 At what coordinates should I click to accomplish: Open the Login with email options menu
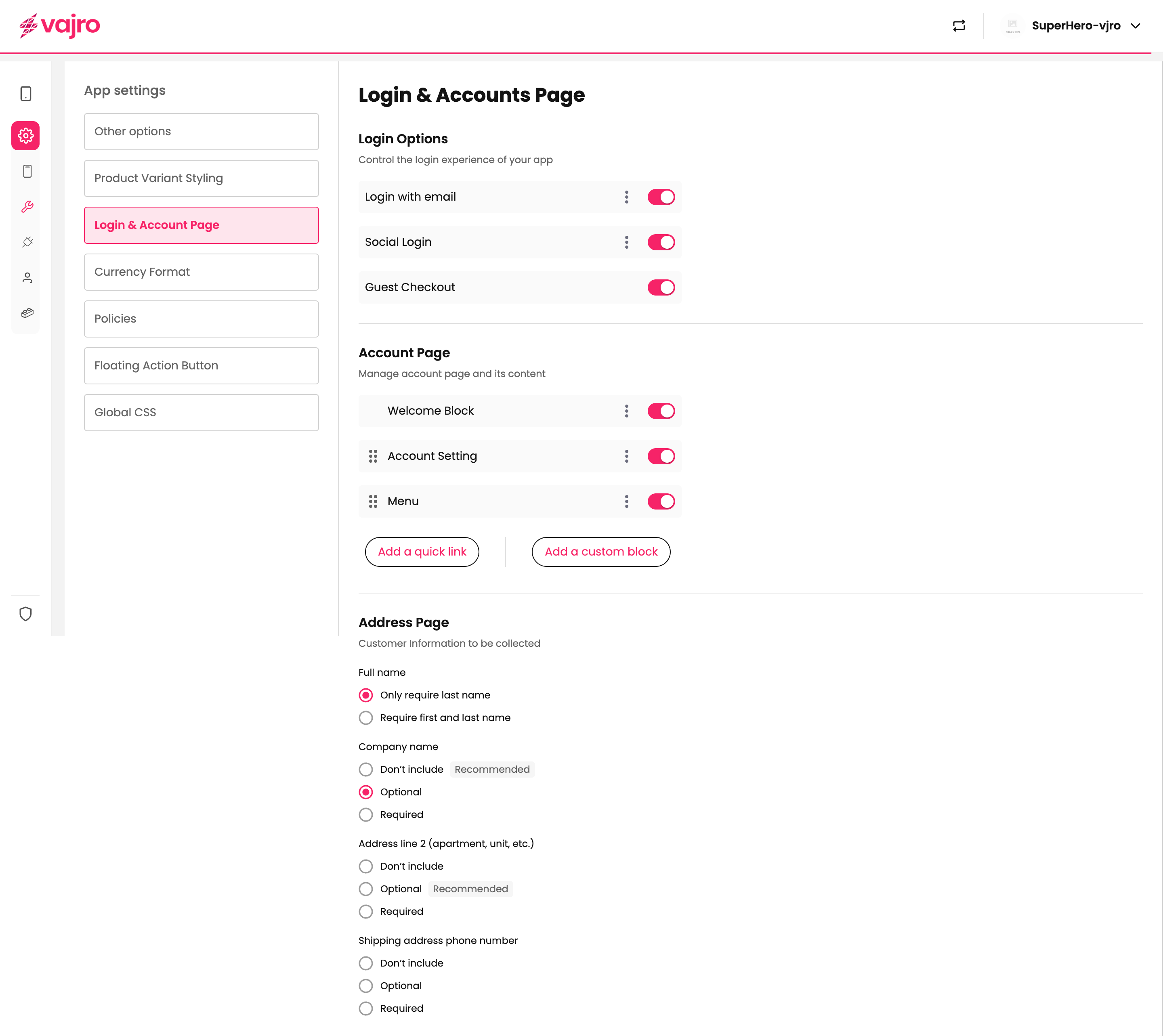tap(626, 197)
